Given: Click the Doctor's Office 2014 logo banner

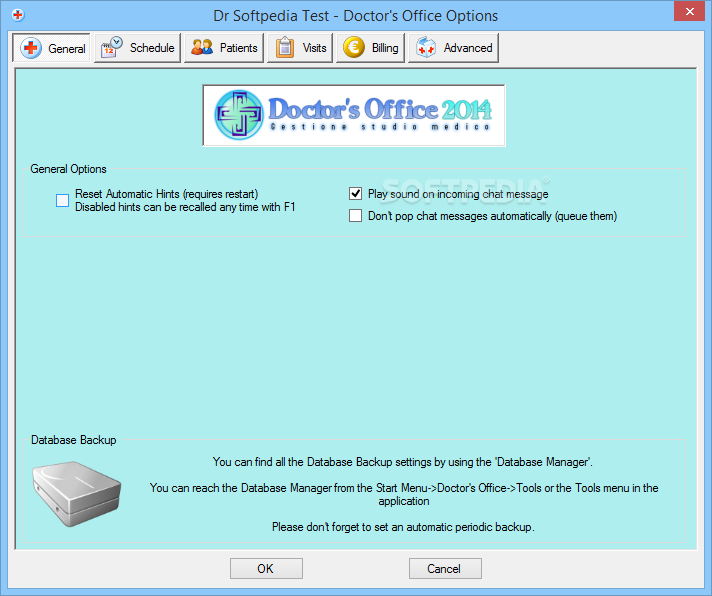Looking at the screenshot, I should point(354,115).
